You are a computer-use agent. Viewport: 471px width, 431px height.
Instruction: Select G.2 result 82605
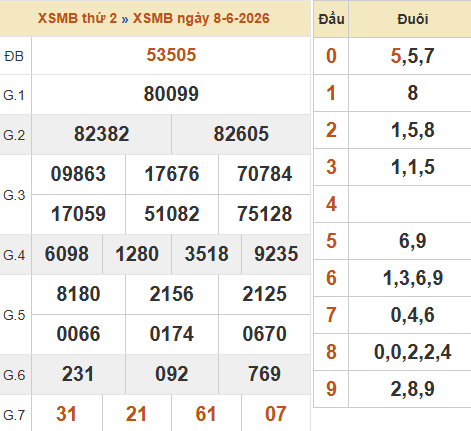[241, 134]
